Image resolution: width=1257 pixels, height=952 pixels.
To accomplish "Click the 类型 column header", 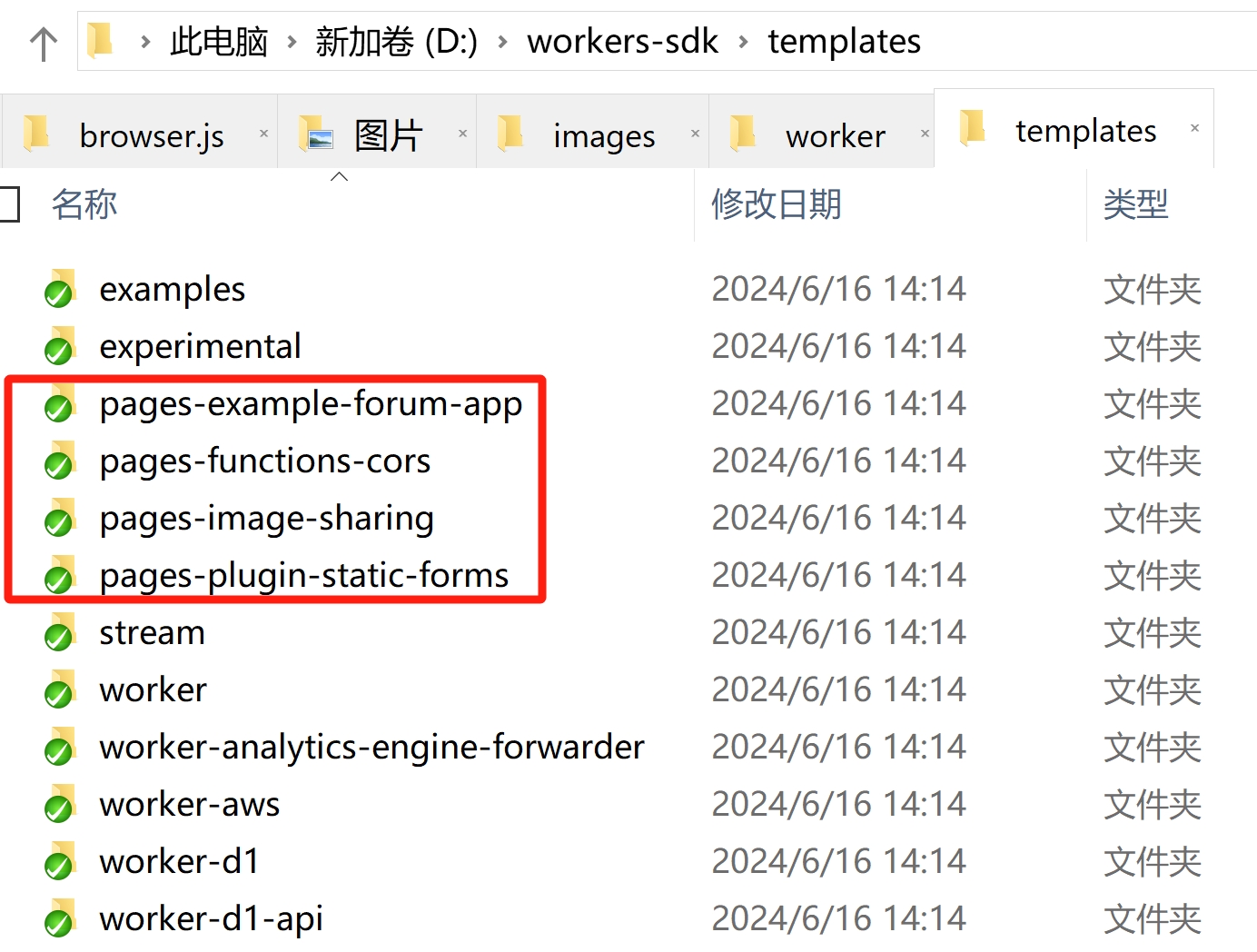I will [1136, 204].
